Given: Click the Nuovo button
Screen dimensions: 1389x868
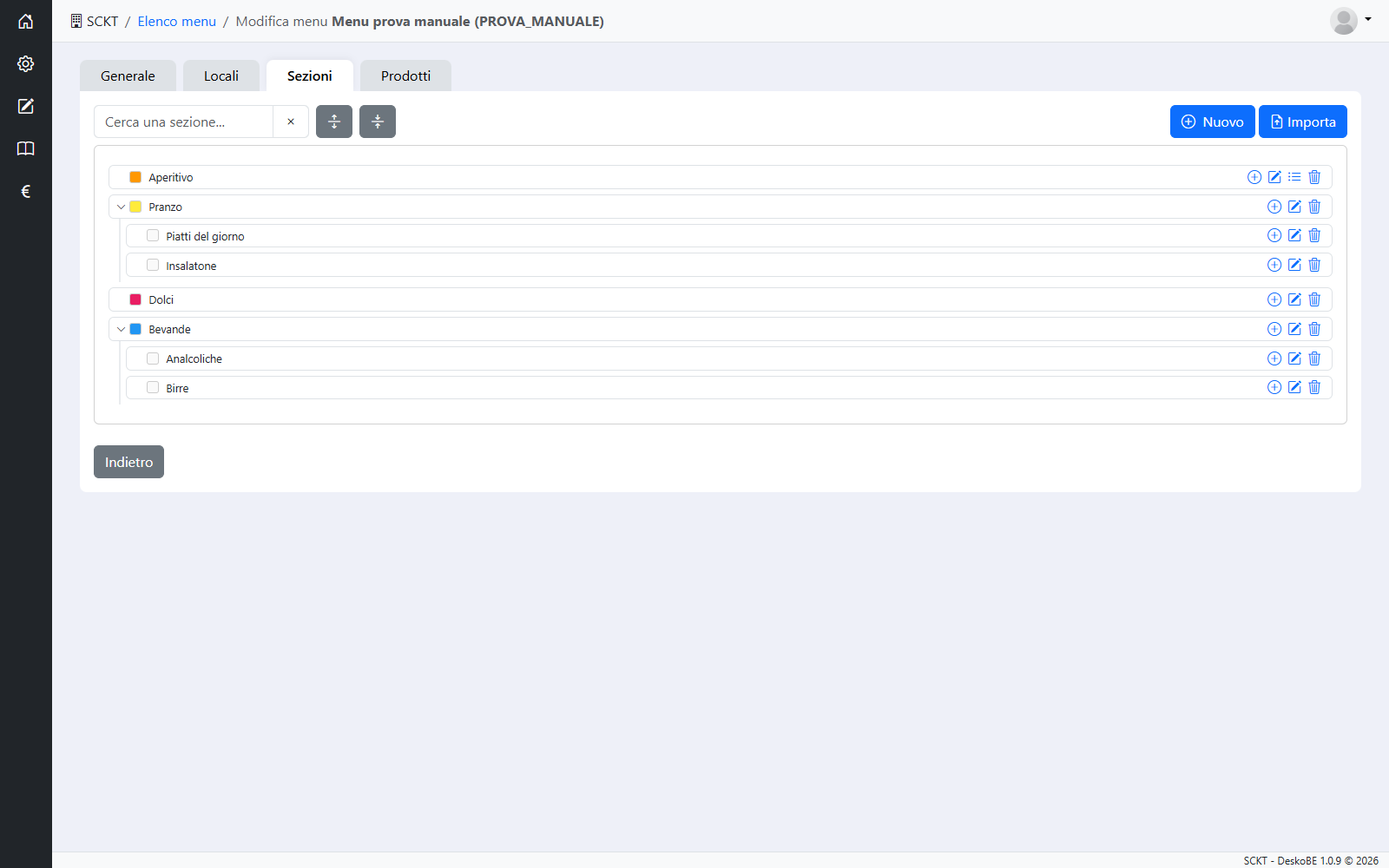Looking at the screenshot, I should coord(1212,122).
